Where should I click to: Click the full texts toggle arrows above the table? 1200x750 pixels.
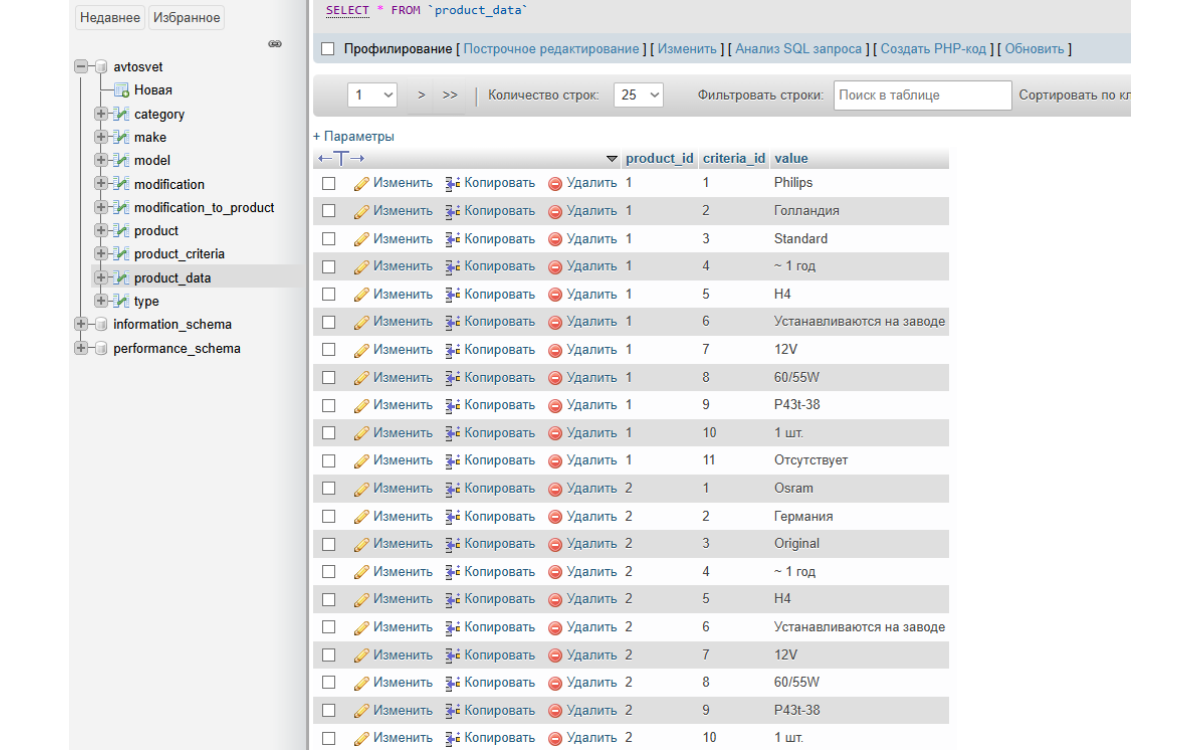(341, 159)
